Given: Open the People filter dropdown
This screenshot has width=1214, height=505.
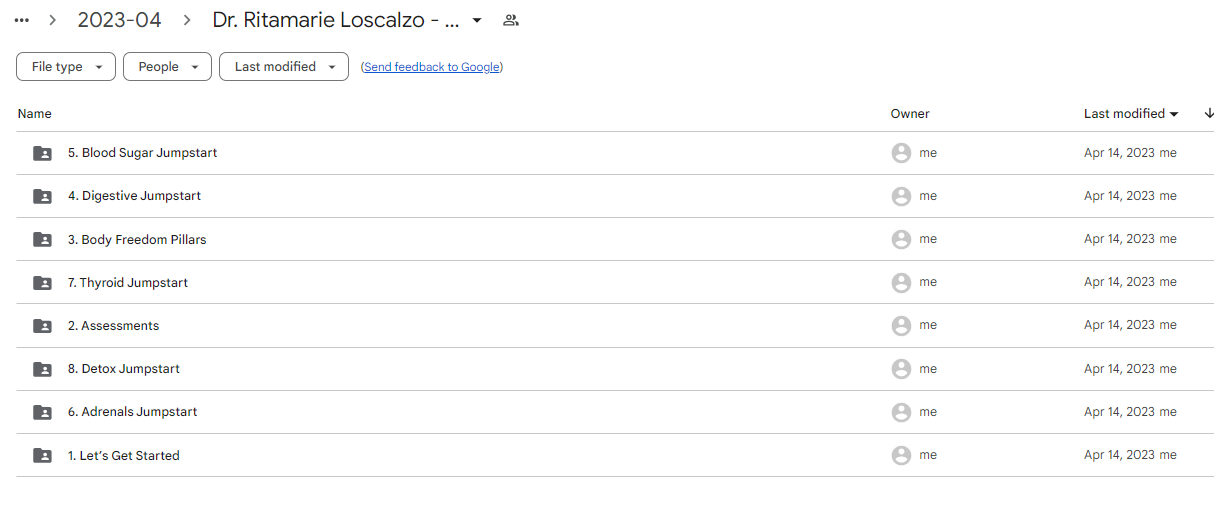Looking at the screenshot, I should [x=167, y=67].
